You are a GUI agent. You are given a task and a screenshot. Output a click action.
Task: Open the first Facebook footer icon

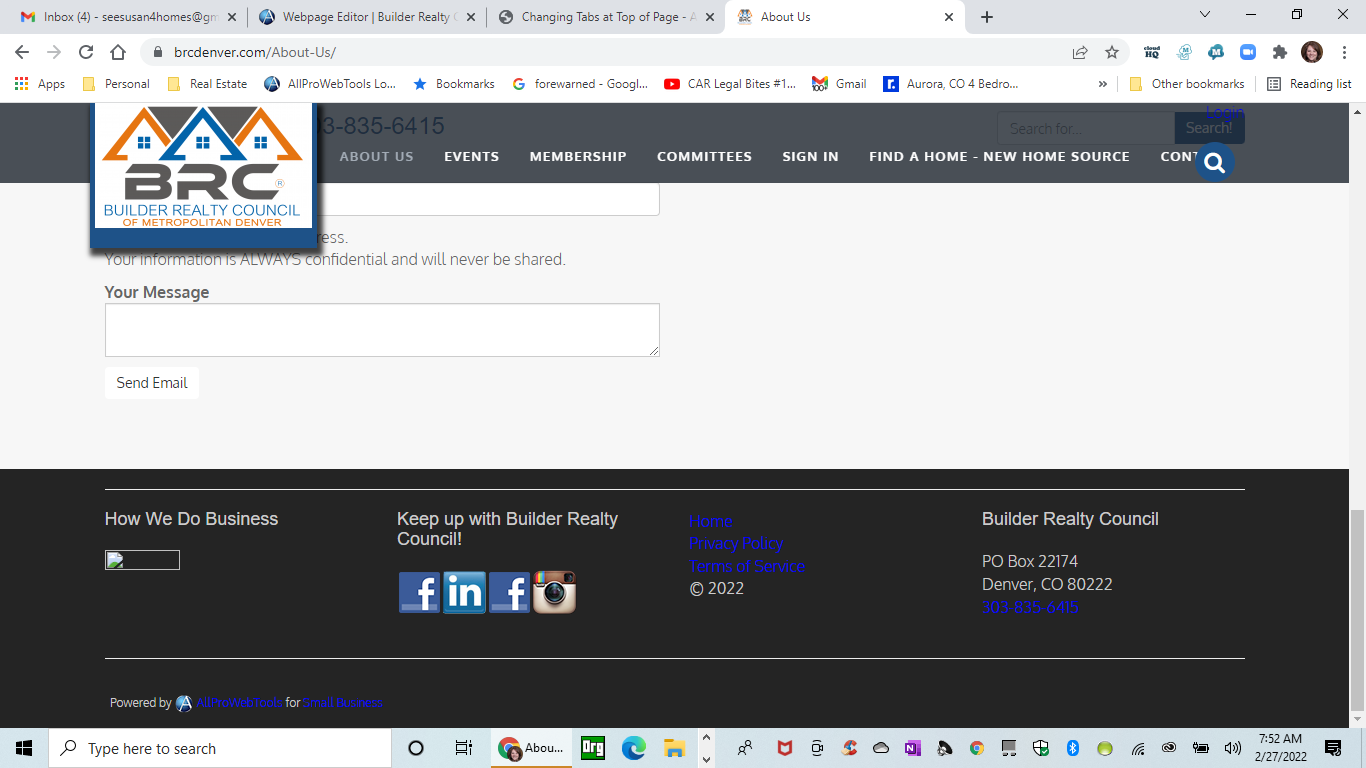(419, 592)
